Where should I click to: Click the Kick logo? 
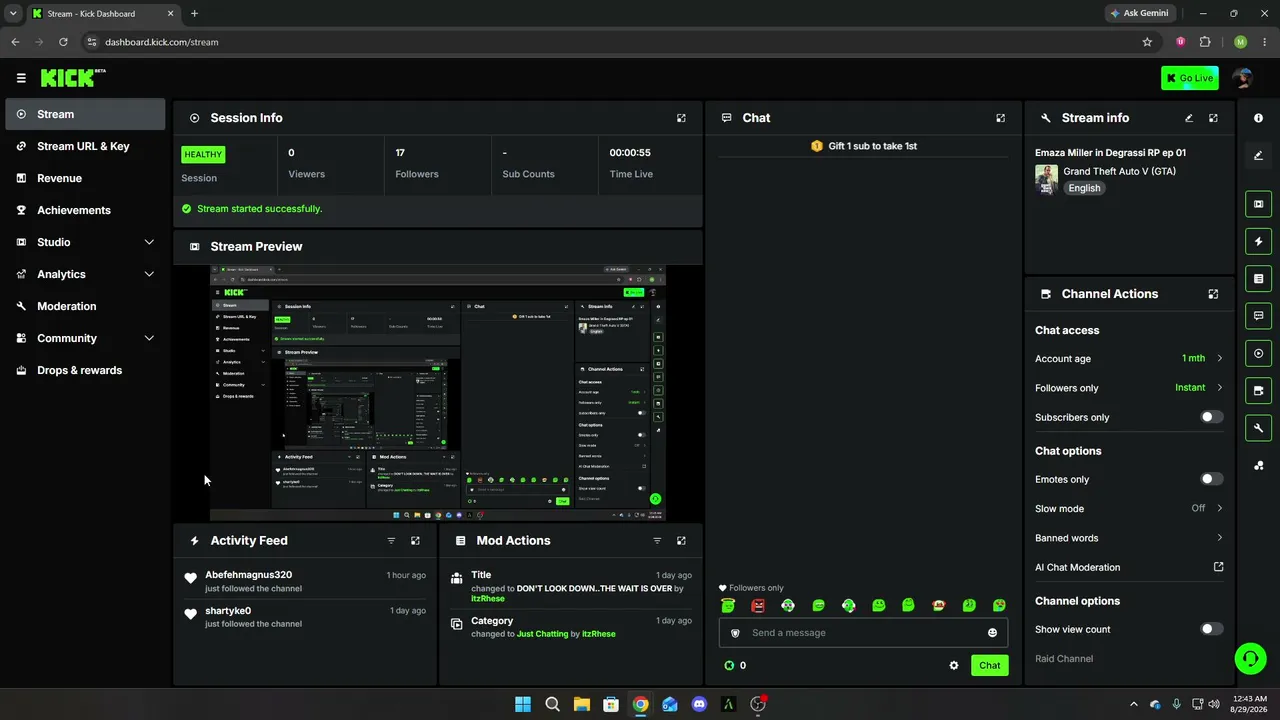pyautogui.click(x=73, y=78)
